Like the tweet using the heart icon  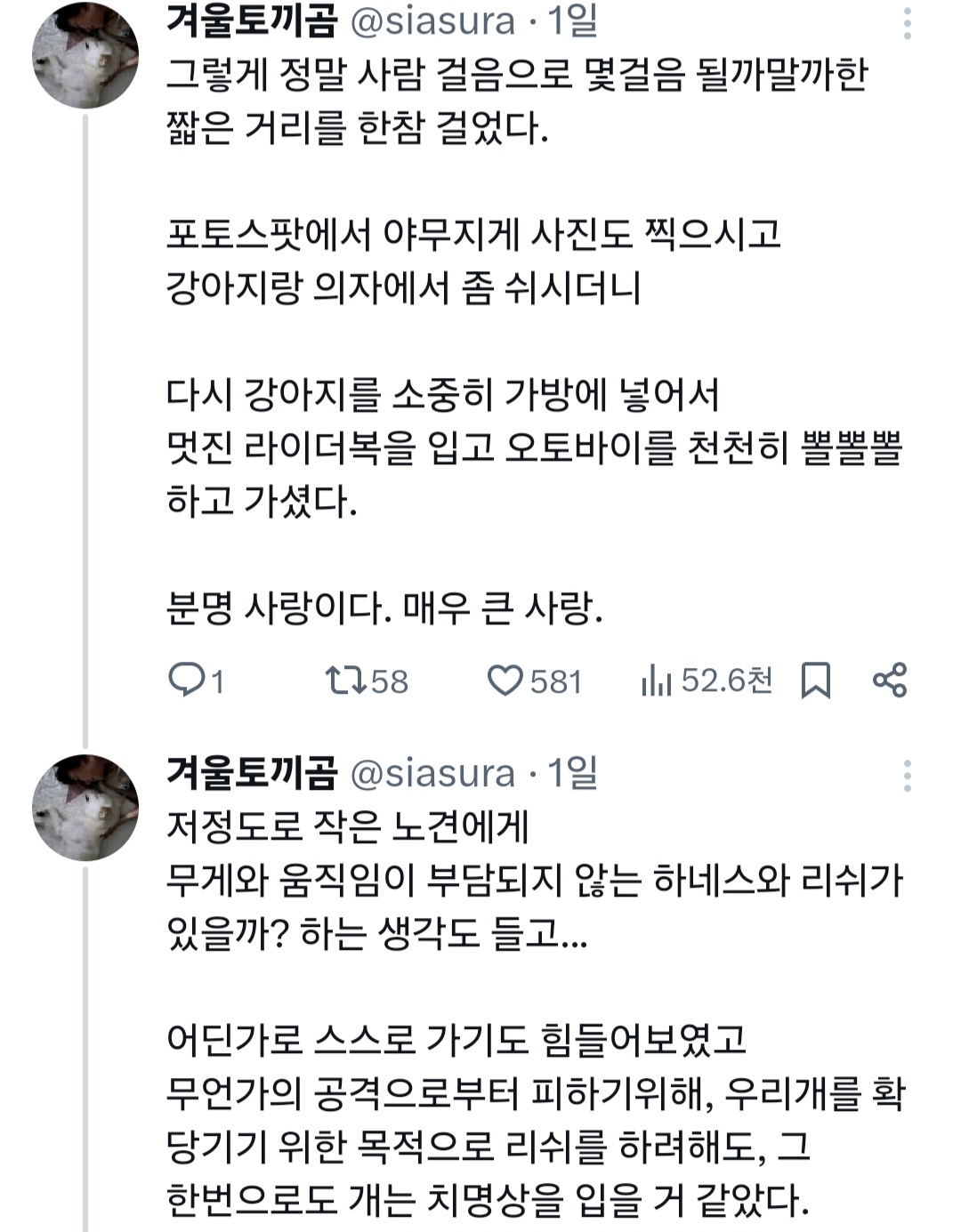[505, 680]
